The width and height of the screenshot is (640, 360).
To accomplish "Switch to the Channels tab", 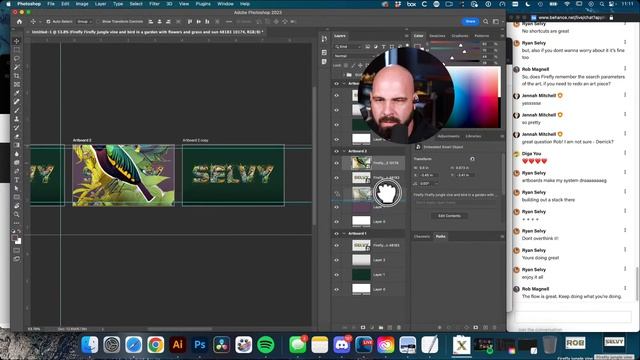I will tap(422, 236).
